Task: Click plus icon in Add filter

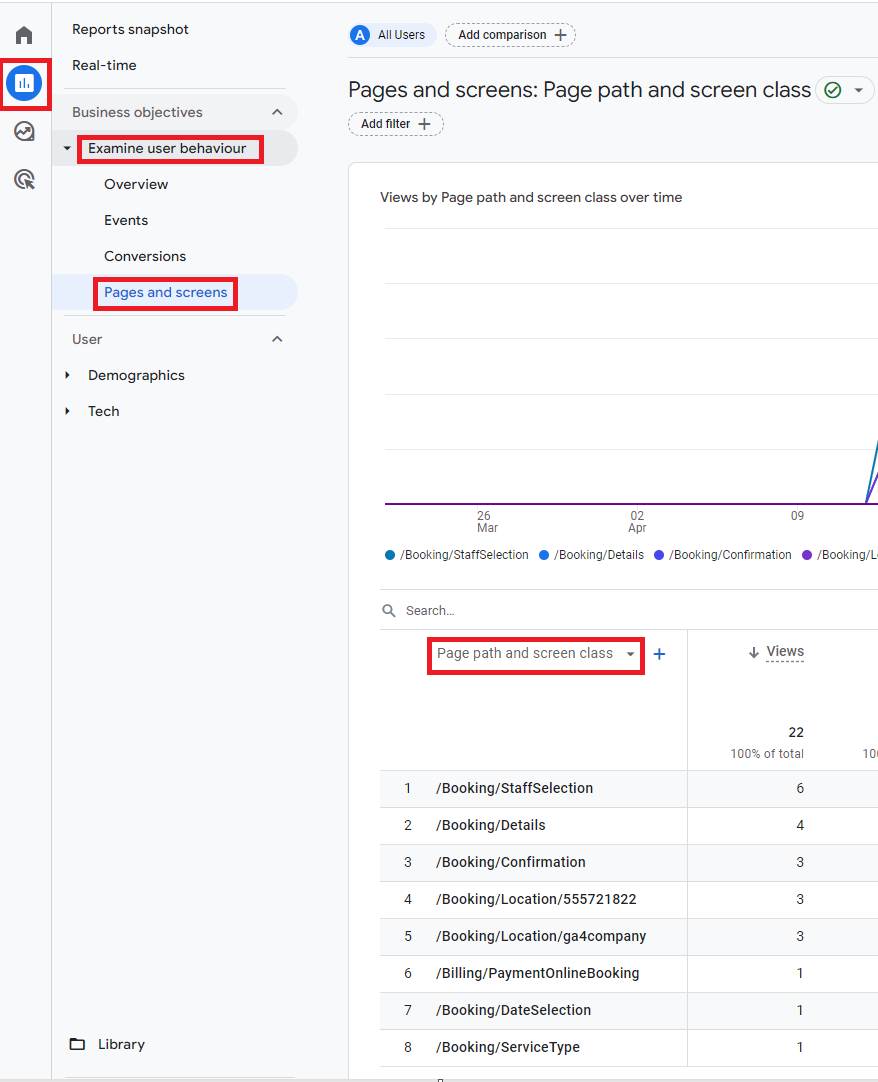Action: [x=425, y=124]
